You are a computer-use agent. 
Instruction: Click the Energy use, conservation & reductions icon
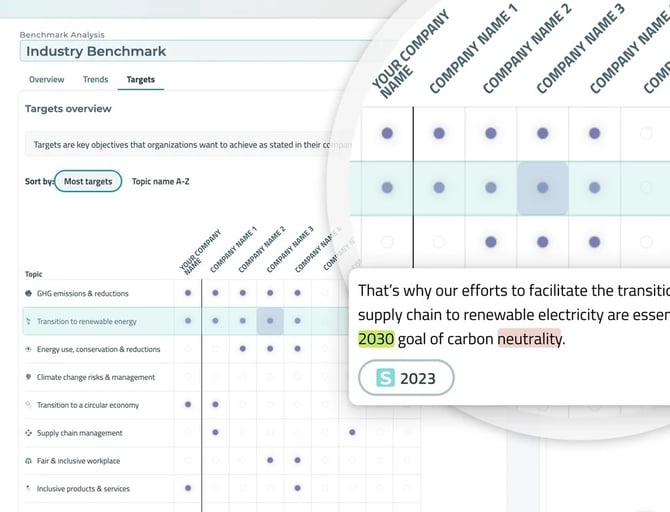[x=28, y=349]
